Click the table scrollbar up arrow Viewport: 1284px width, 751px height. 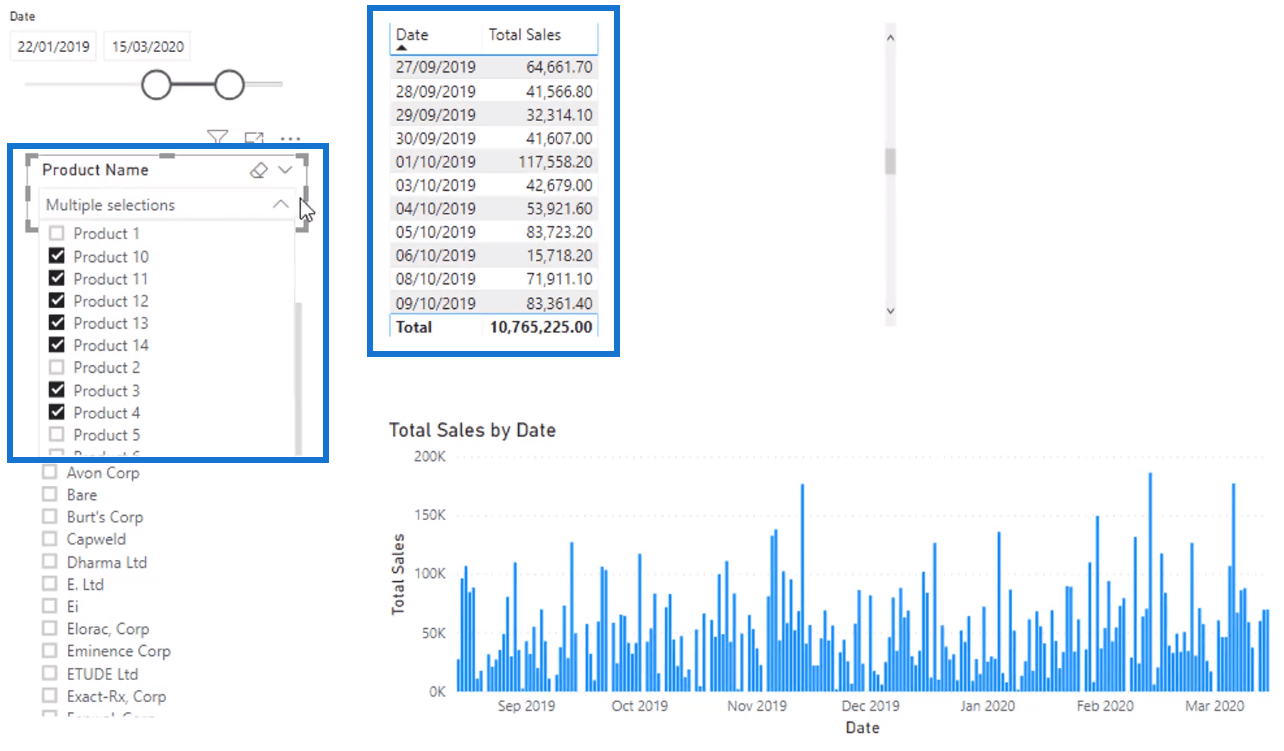click(x=890, y=36)
